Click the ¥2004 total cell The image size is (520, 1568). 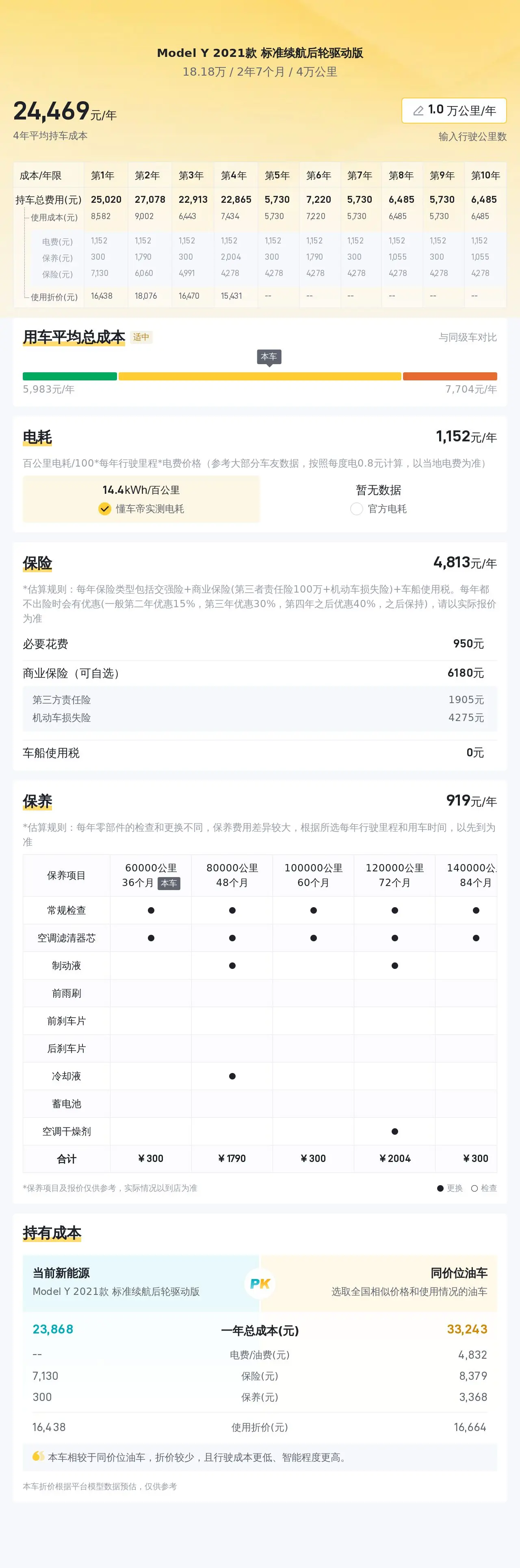395,1158
